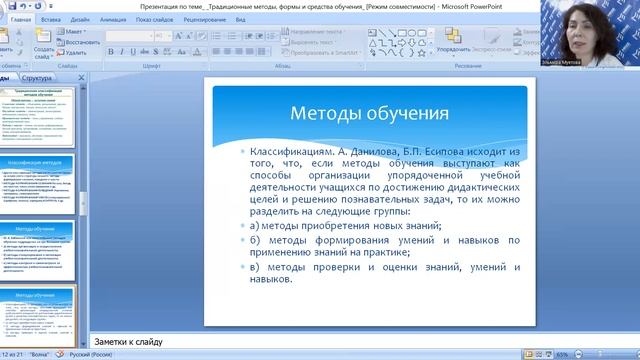640x360 pixels.
Task: Open the Упорядочить arrange dropdown
Action: coord(453,41)
